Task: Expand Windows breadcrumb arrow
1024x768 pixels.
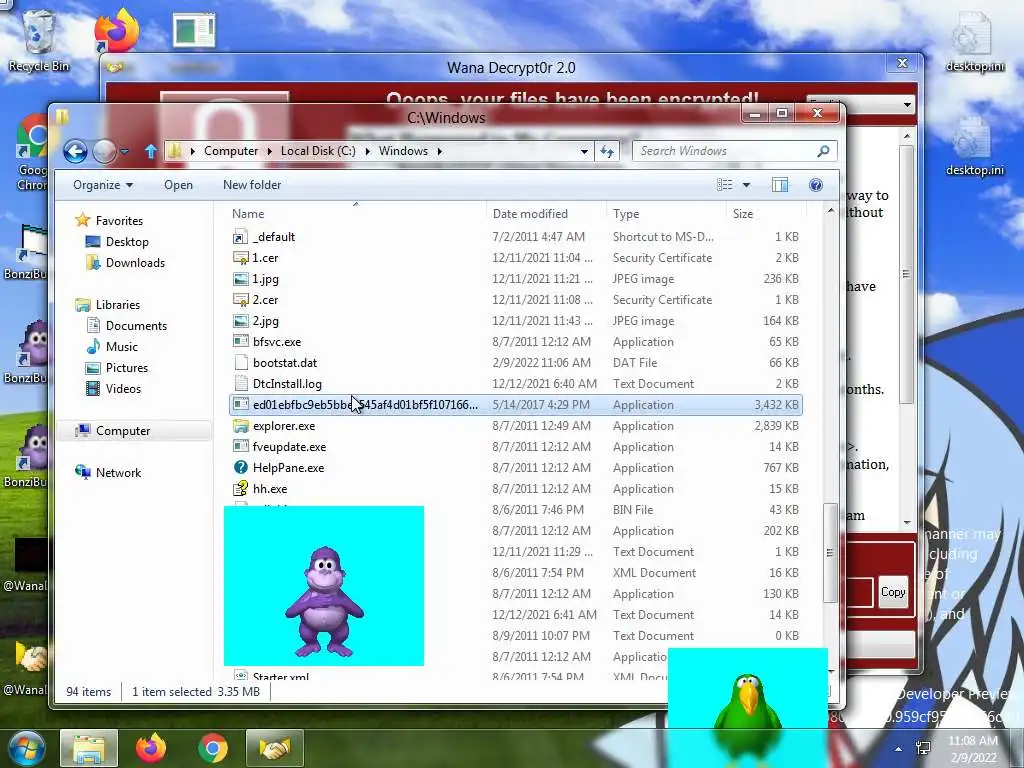Action: (440, 152)
